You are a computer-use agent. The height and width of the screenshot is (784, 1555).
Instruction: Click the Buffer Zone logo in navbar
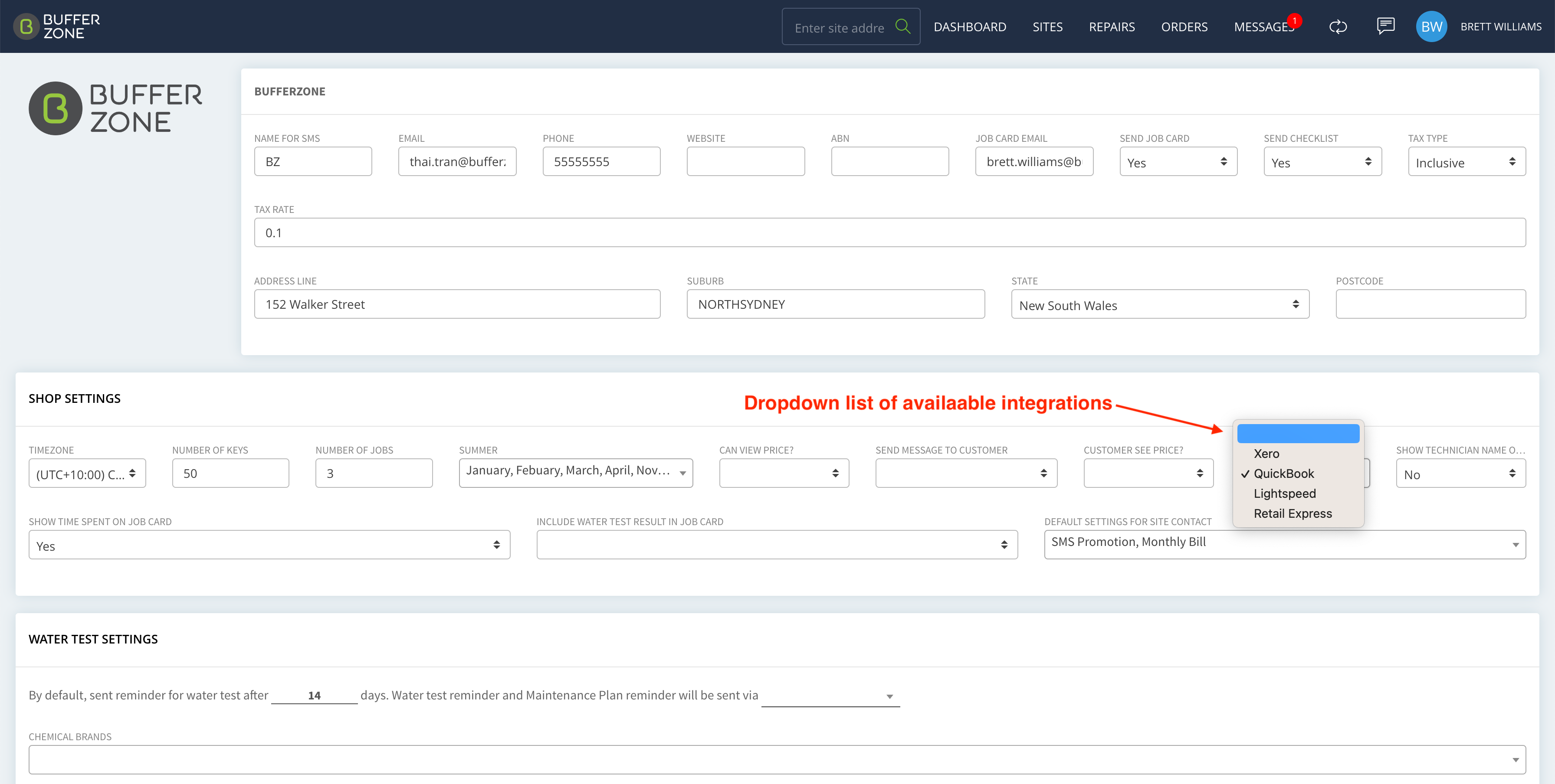57,26
